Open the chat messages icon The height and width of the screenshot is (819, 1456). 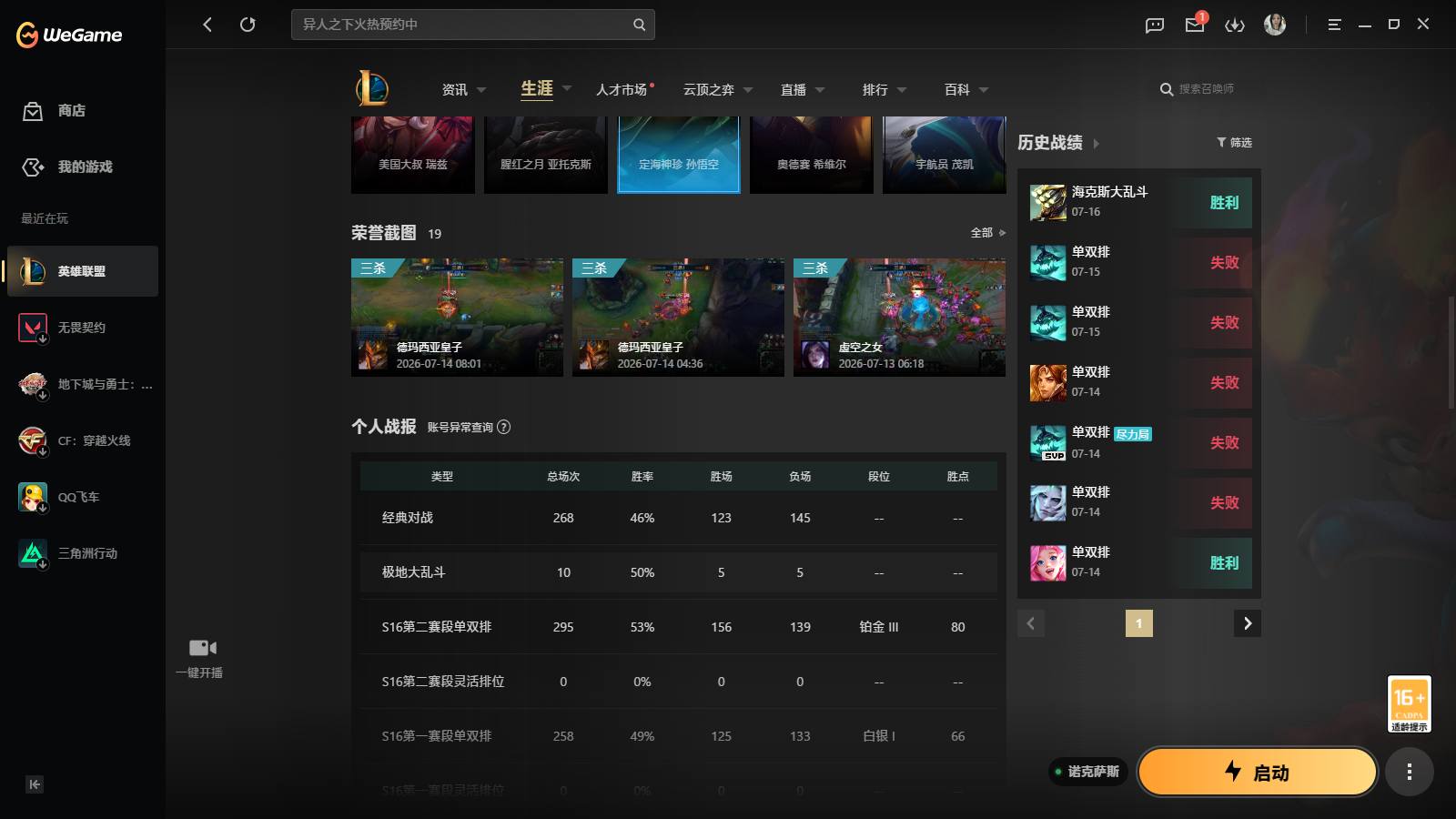(1155, 25)
